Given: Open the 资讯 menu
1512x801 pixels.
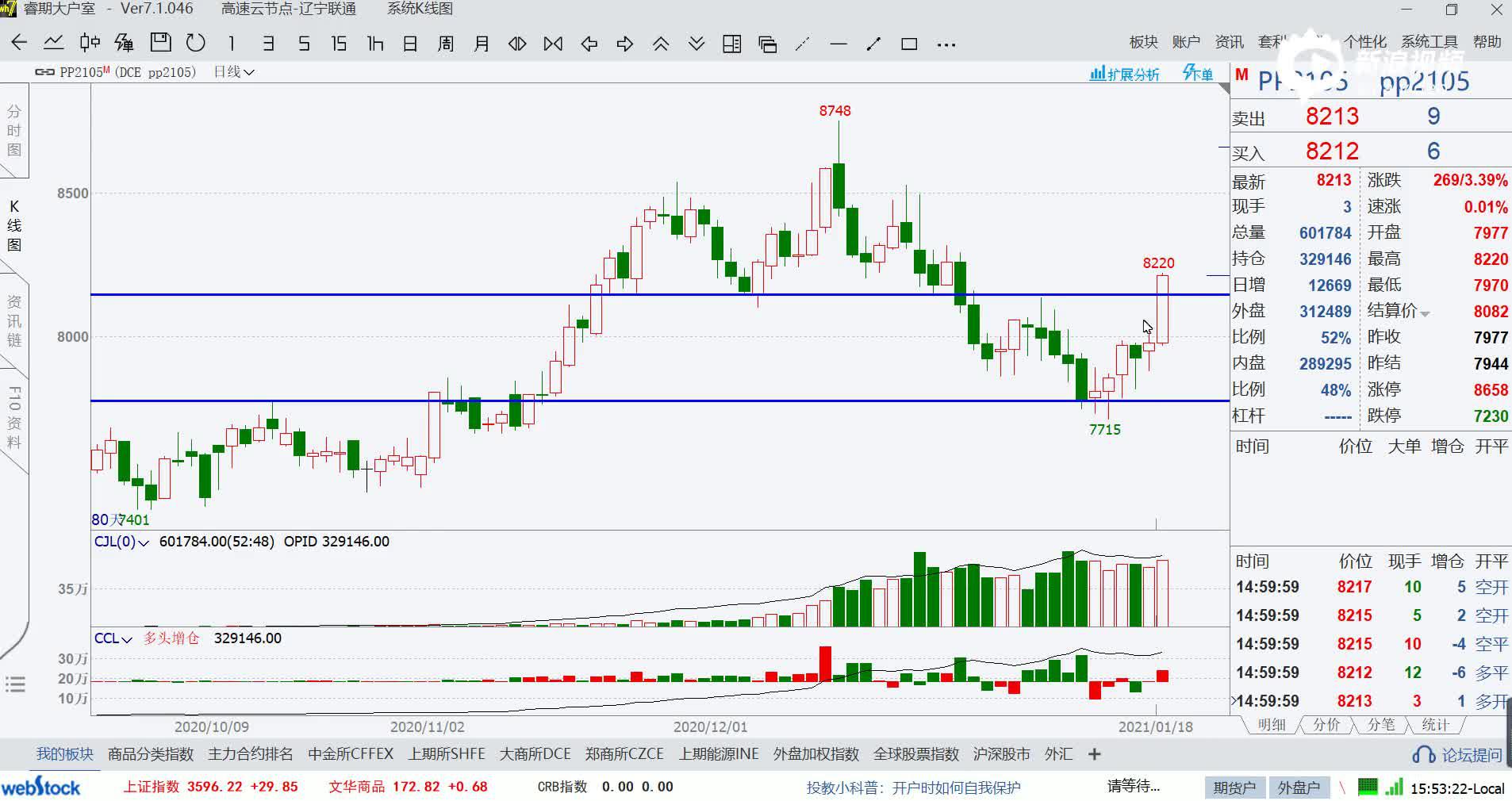Looking at the screenshot, I should [1229, 42].
